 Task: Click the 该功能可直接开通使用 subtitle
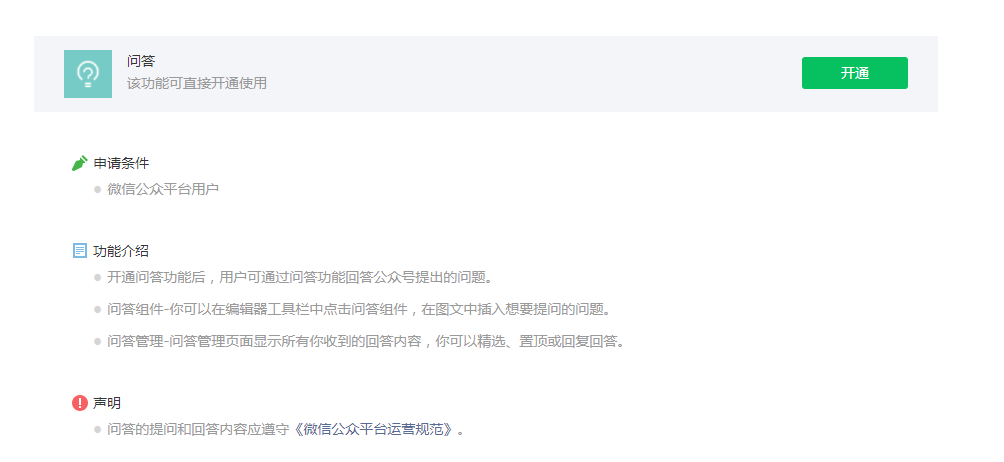197,83
